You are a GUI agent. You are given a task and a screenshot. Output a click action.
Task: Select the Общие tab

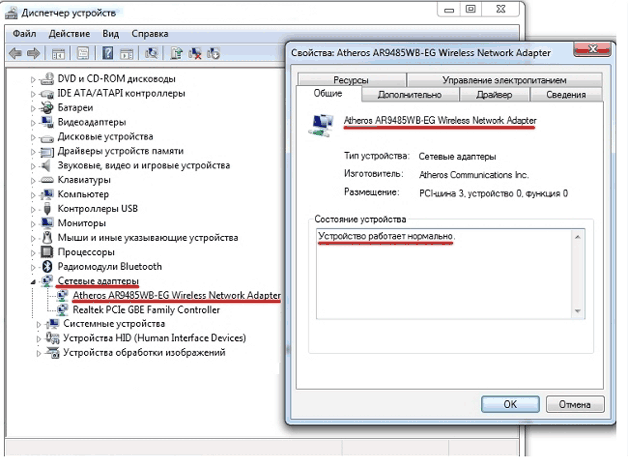328,93
